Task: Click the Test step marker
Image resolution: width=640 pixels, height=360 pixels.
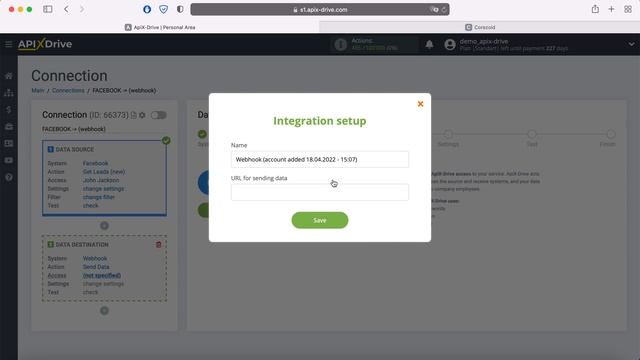Action: point(532,134)
